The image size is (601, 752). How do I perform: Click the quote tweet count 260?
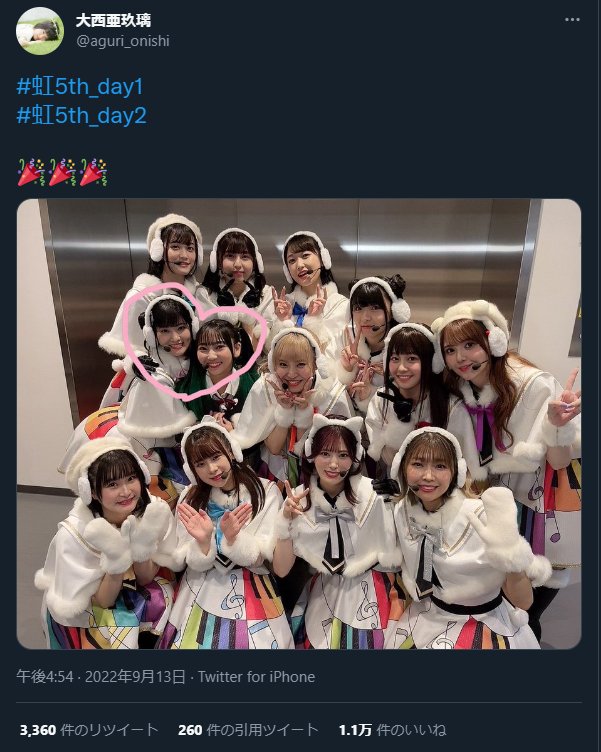point(190,730)
